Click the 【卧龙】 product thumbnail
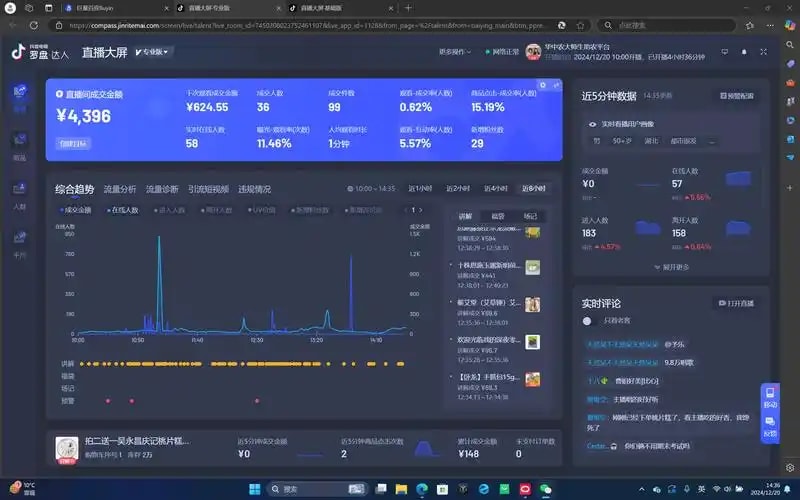800x500 pixels. click(533, 379)
